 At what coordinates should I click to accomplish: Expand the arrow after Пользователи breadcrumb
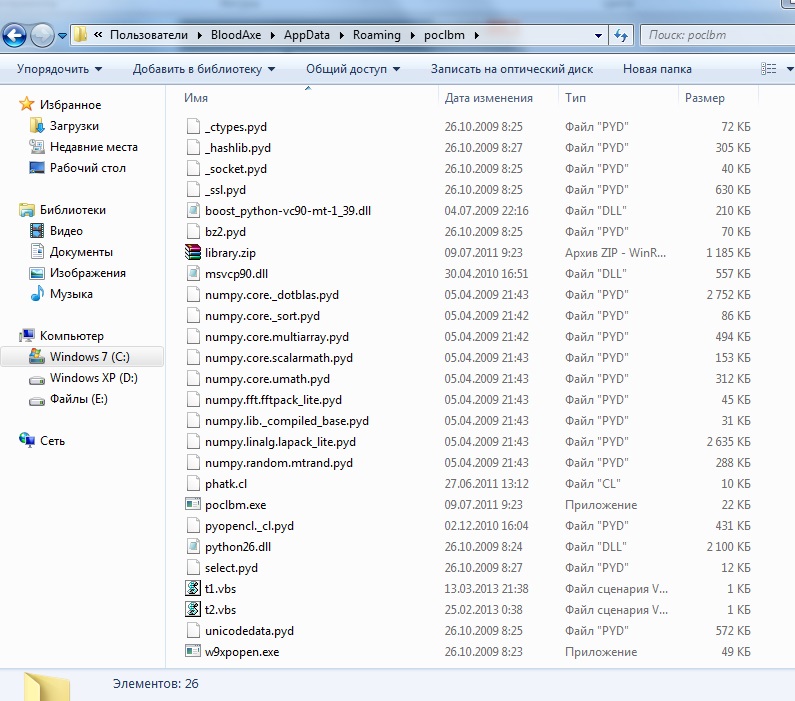coord(199,35)
